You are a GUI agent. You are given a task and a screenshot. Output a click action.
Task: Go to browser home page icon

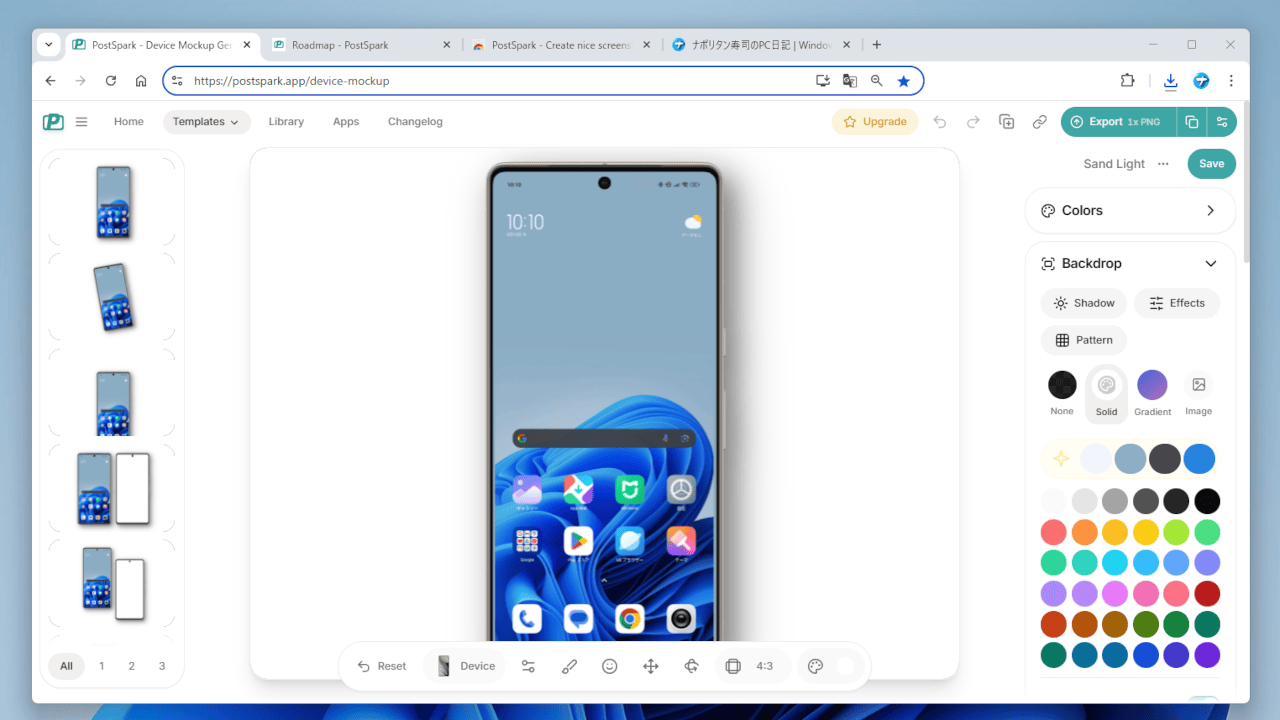coord(141,81)
